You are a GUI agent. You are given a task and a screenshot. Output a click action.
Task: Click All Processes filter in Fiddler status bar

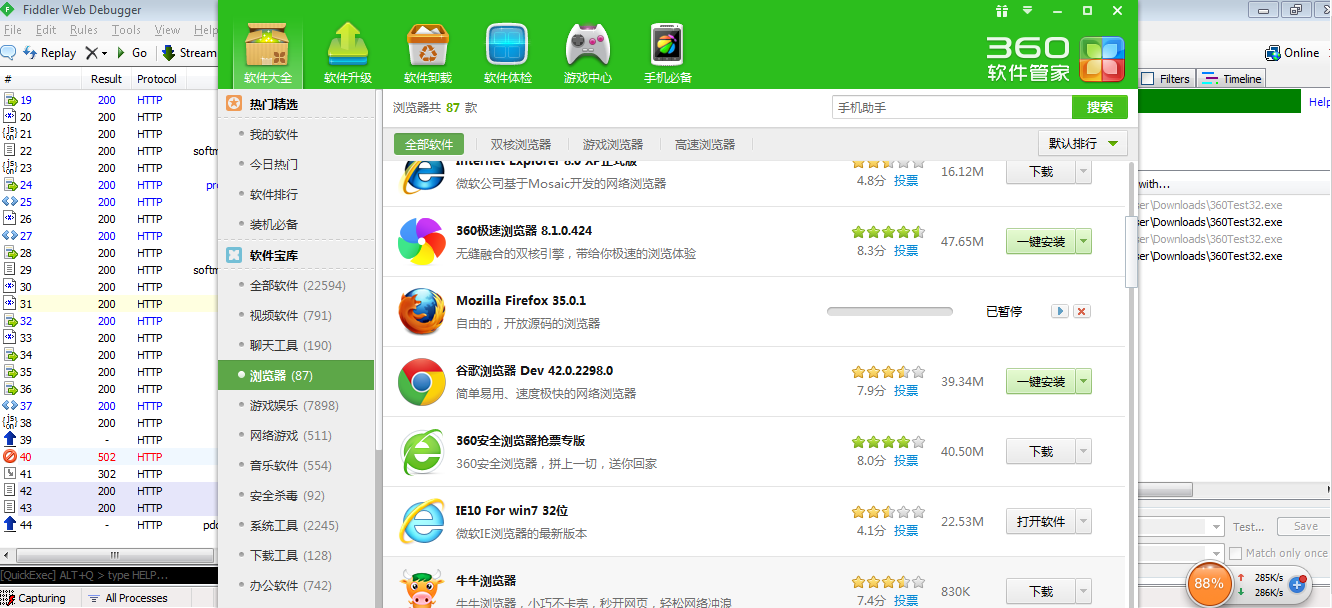coord(128,598)
